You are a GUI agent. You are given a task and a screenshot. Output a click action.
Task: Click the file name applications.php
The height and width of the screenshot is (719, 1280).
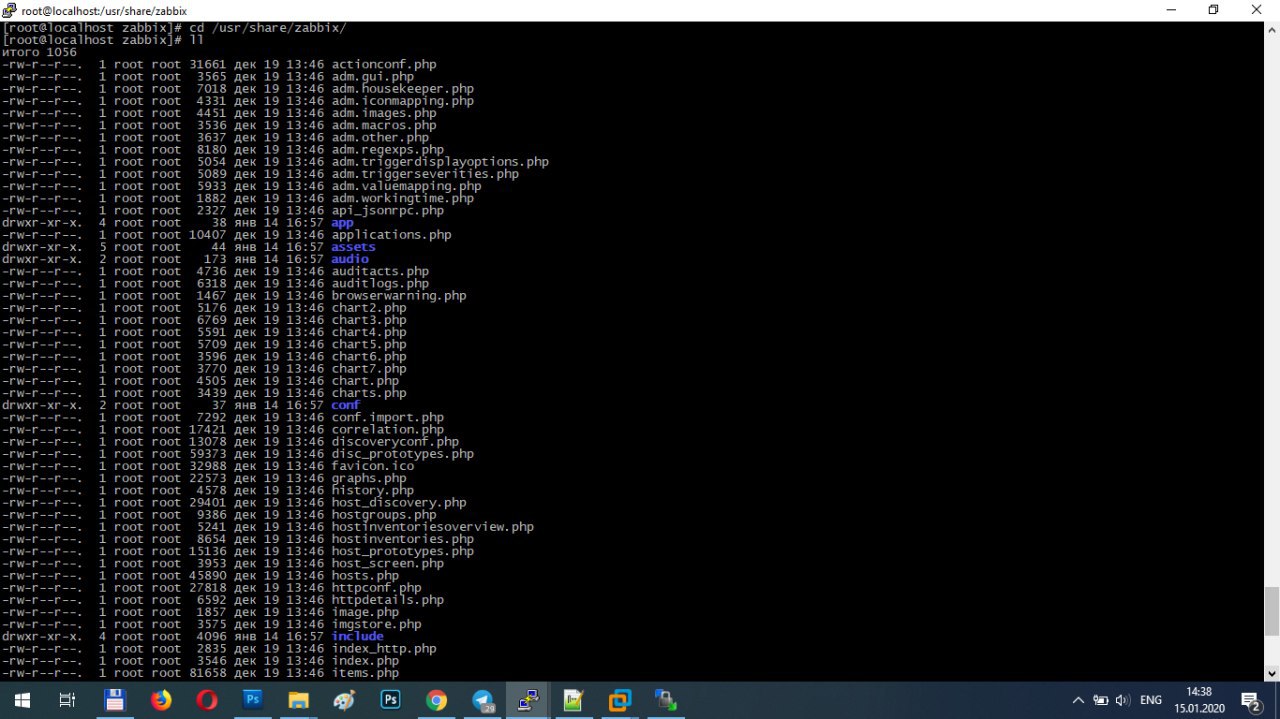click(x=391, y=234)
